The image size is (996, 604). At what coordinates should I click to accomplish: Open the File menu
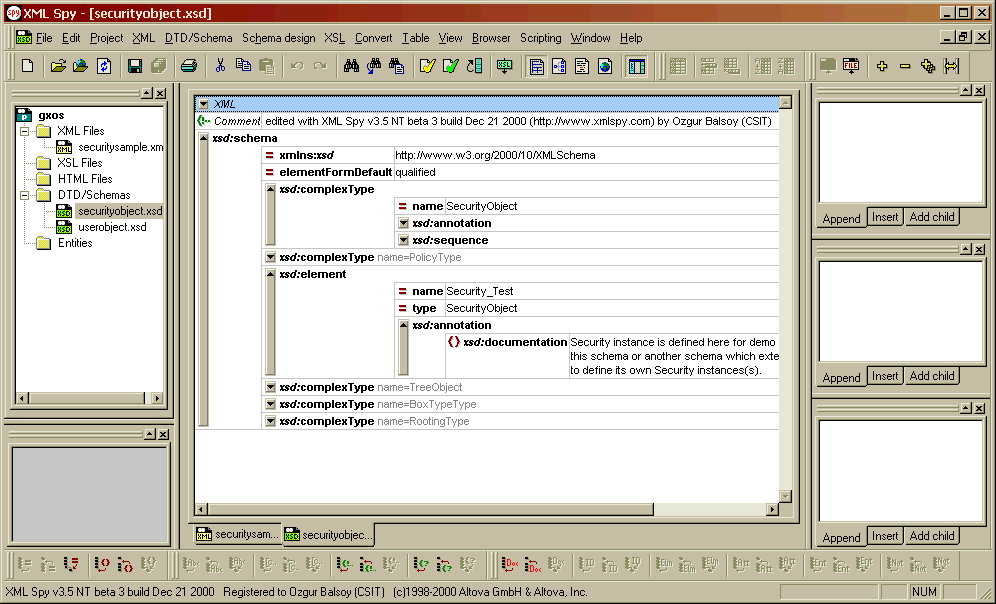click(x=44, y=38)
